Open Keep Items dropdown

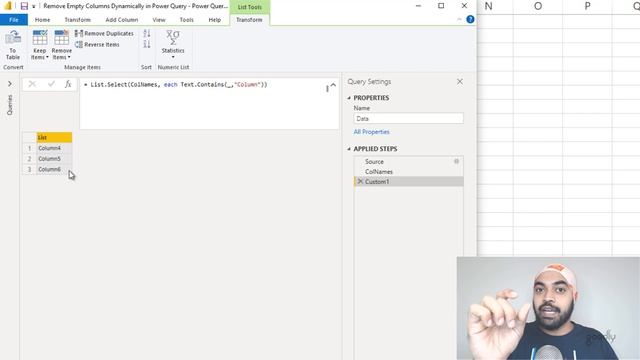pos(40,45)
